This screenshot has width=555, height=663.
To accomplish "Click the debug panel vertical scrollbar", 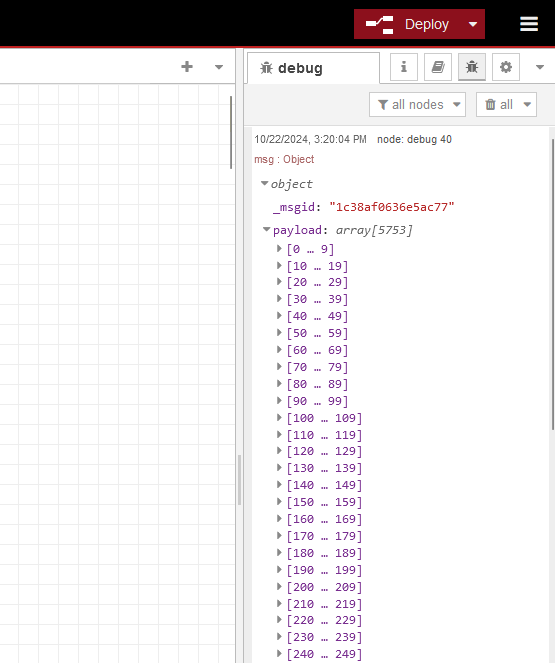I will coord(552,285).
